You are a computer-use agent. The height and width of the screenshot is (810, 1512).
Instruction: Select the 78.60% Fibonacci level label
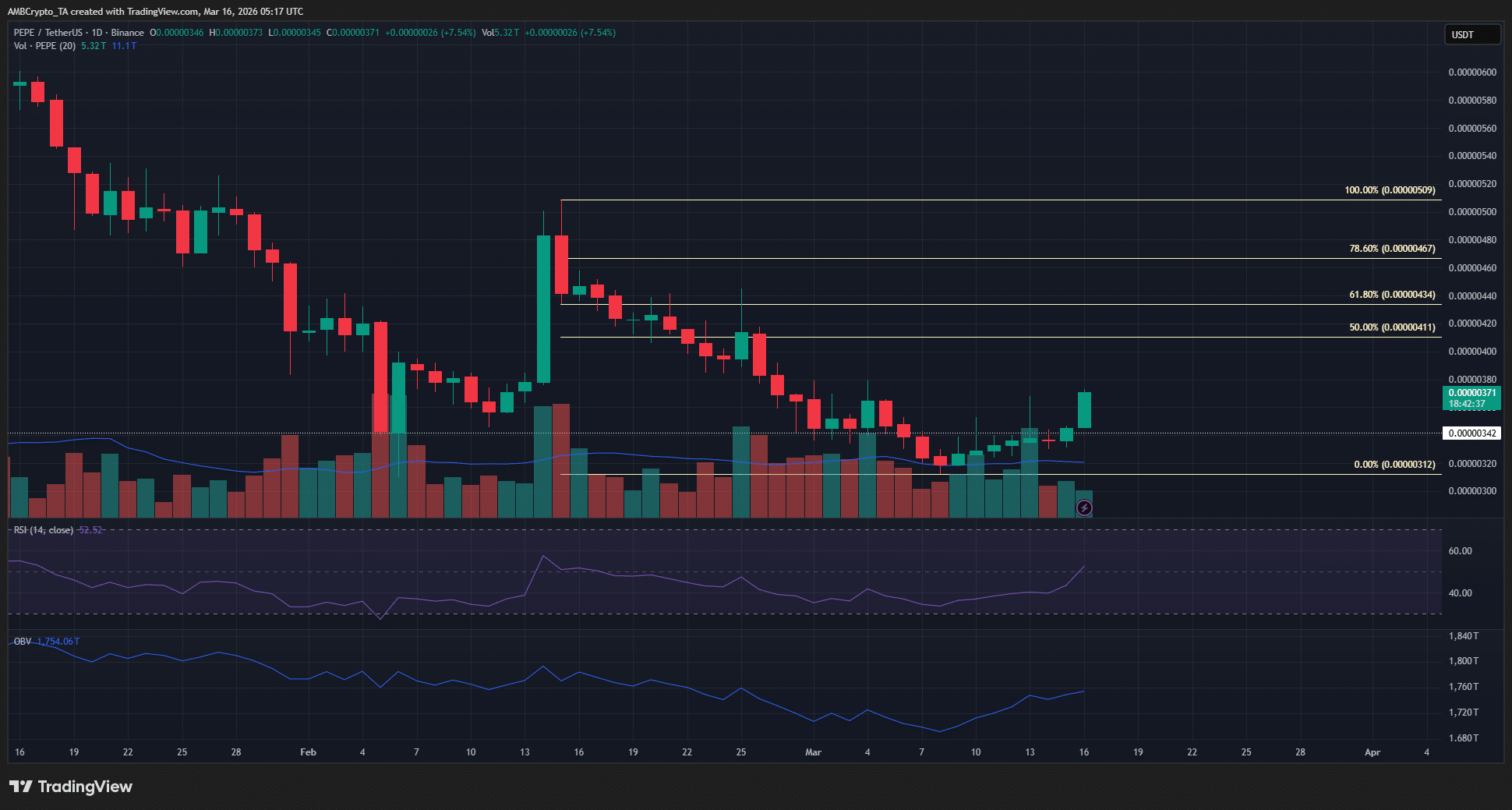click(x=1391, y=249)
